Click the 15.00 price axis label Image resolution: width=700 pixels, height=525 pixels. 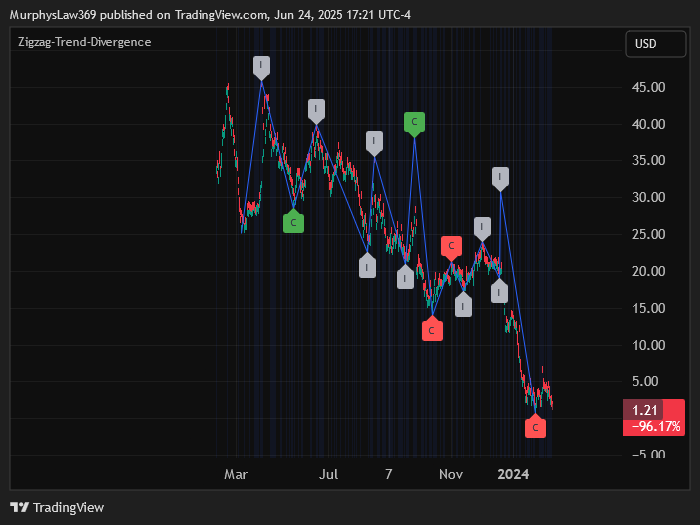point(648,308)
